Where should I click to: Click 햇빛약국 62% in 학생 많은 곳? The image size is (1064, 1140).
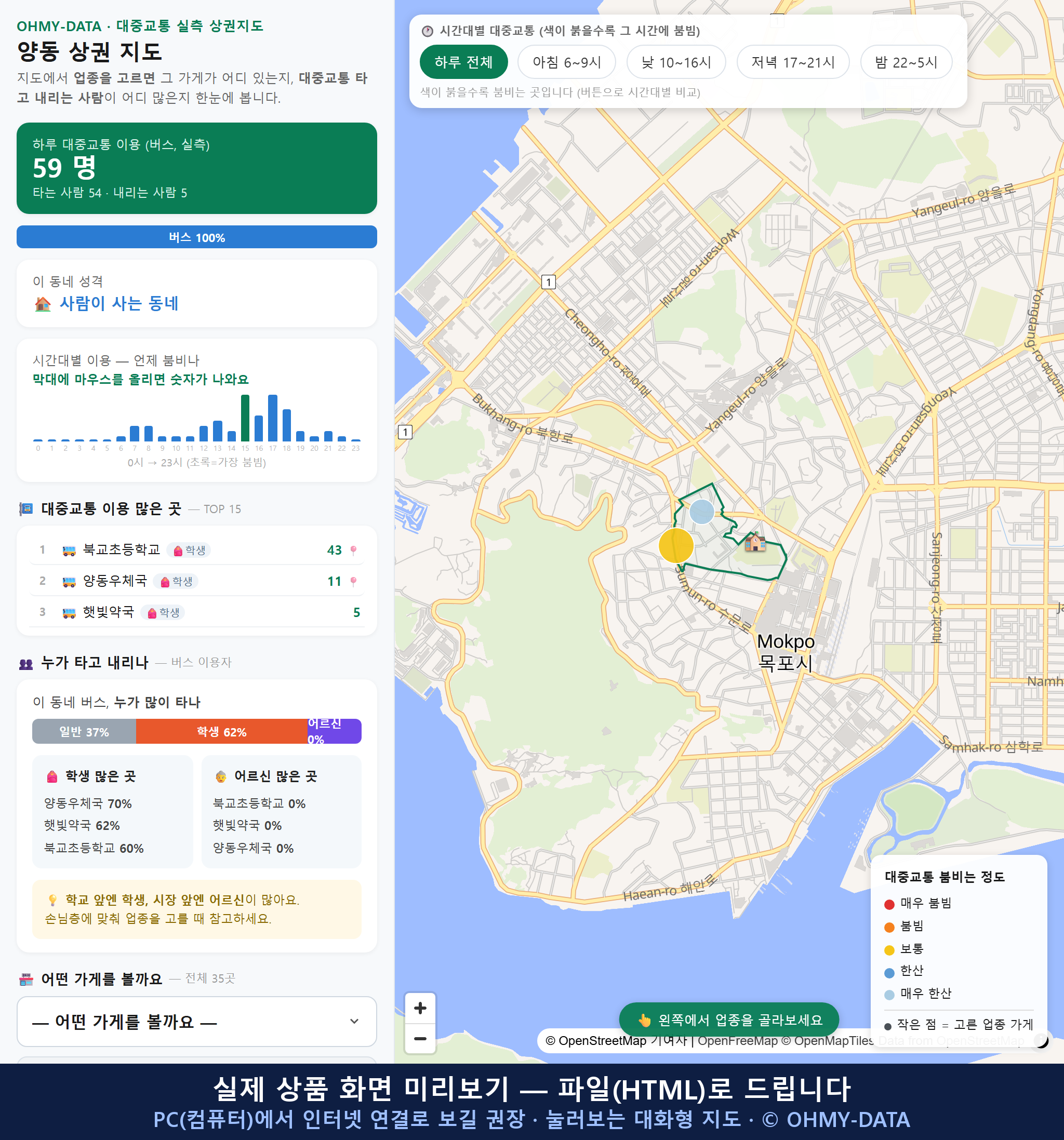point(82,826)
